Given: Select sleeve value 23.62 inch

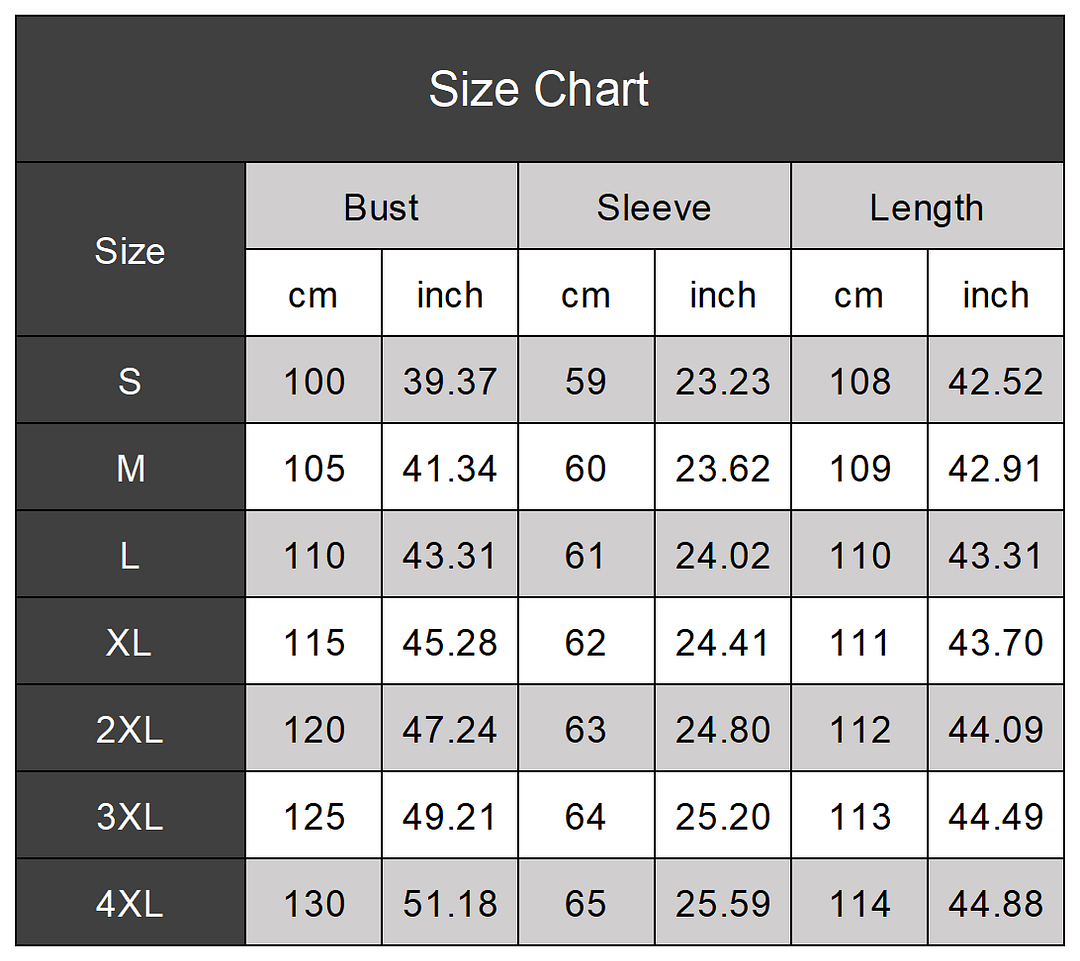Looking at the screenshot, I should point(722,468).
